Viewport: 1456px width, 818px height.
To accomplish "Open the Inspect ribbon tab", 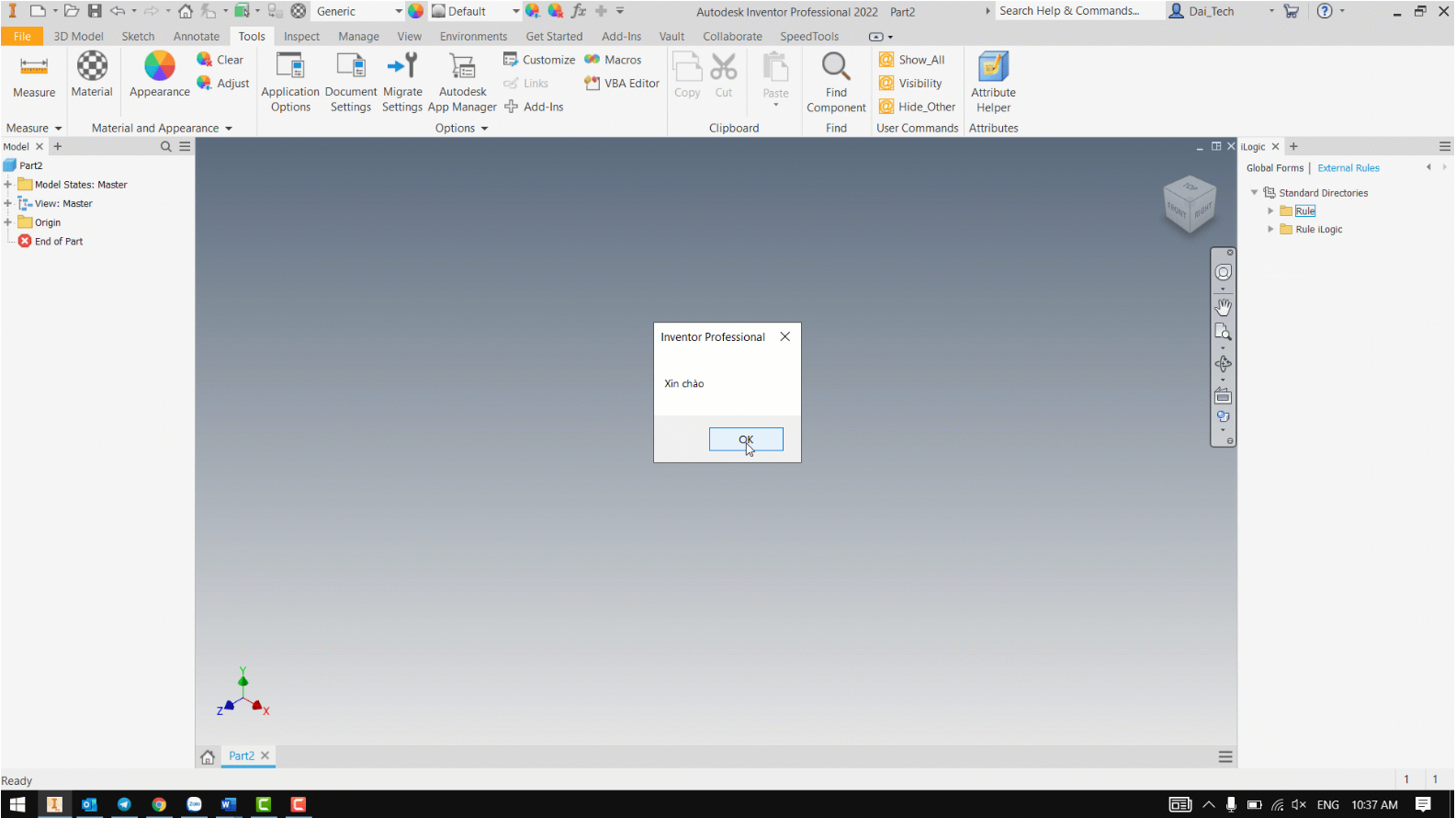I will tap(301, 37).
